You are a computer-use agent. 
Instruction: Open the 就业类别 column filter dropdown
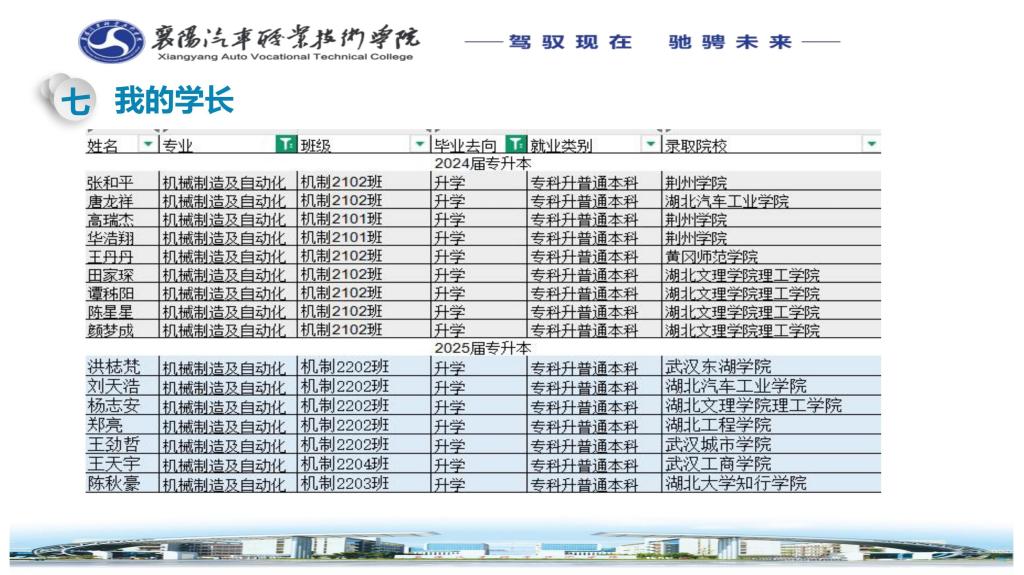tap(651, 144)
